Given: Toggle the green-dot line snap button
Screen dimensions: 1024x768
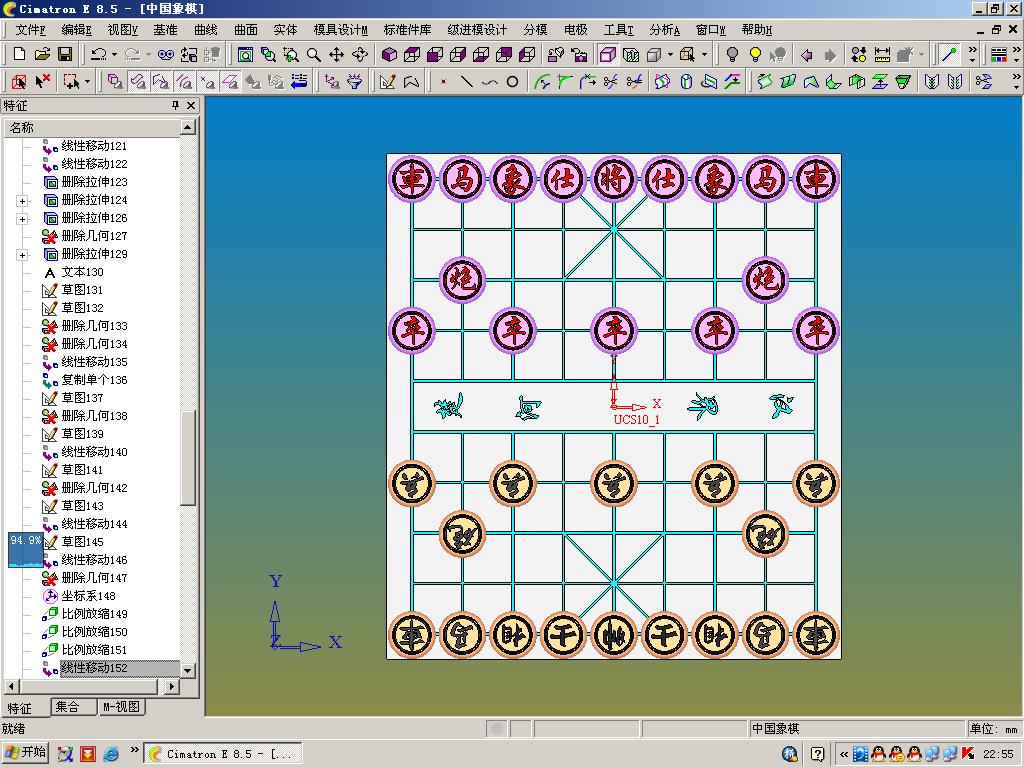Looking at the screenshot, I should pyautogui.click(x=949, y=54).
